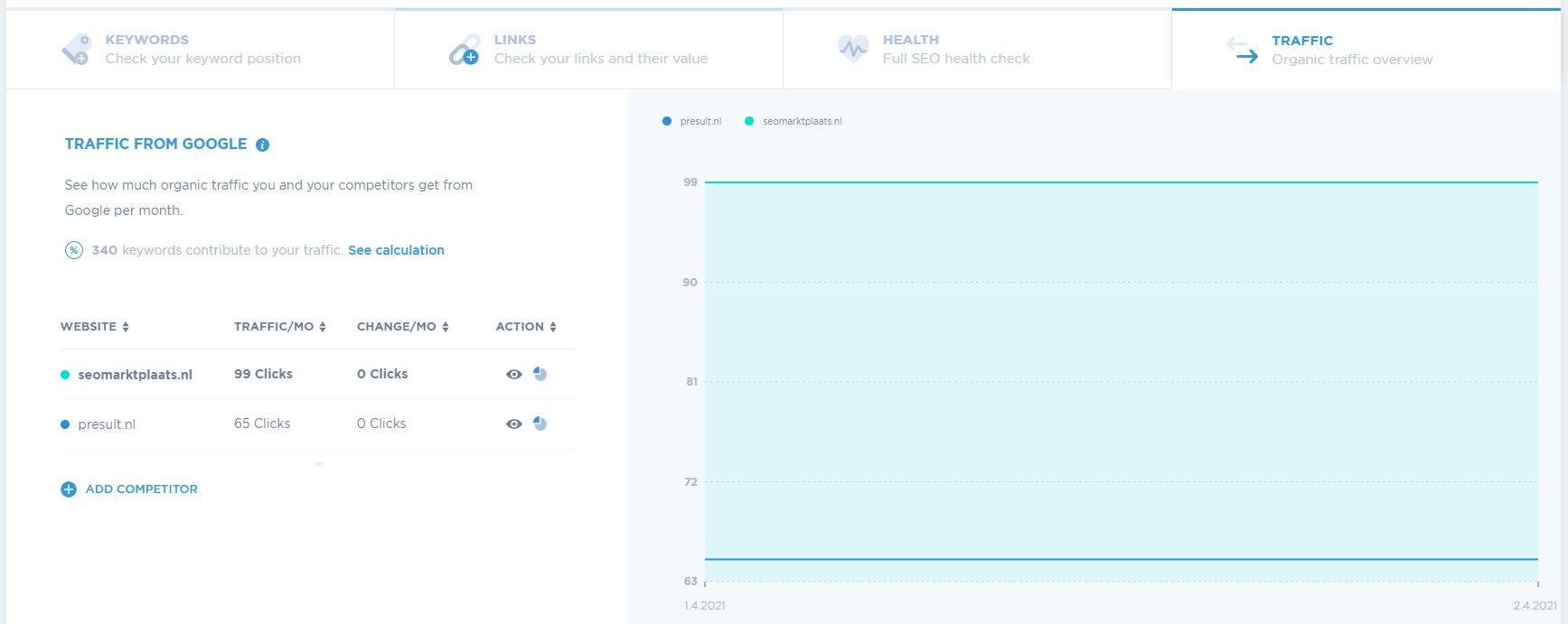Click the 0 Clicks change for seomarktplaats.nl
Screen dimensions: 1568x624
(x=382, y=374)
